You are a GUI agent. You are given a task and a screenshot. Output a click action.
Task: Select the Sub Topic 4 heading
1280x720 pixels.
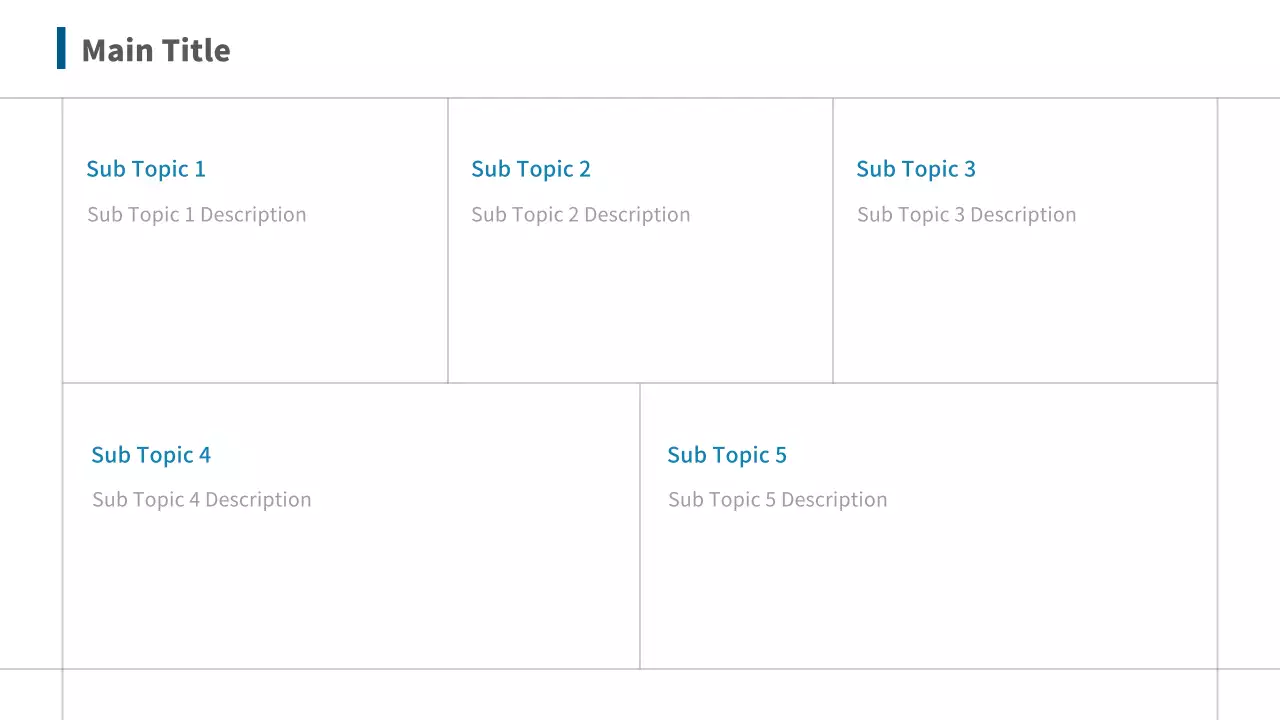(151, 455)
